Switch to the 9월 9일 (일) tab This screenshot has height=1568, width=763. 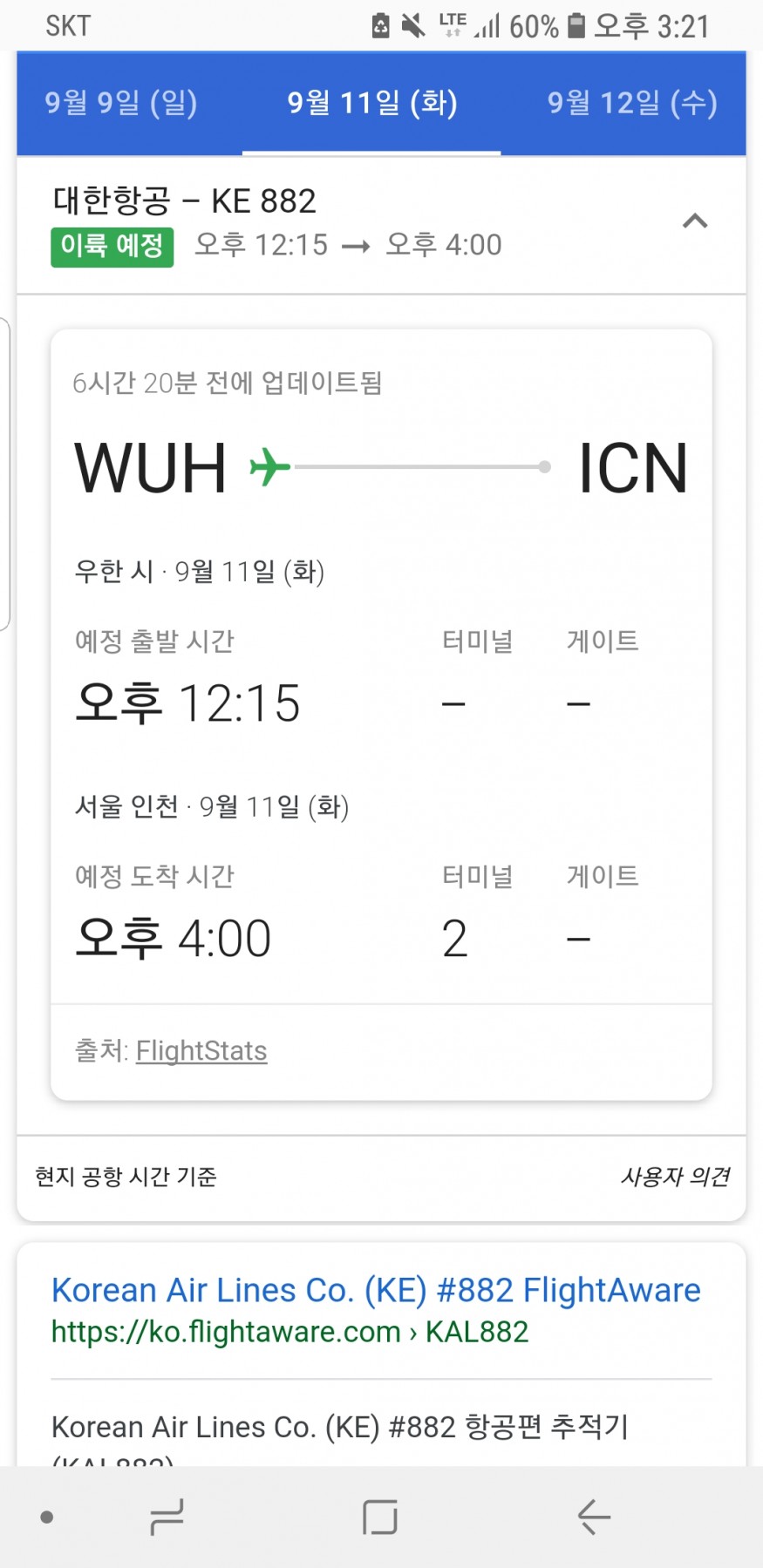tap(121, 103)
